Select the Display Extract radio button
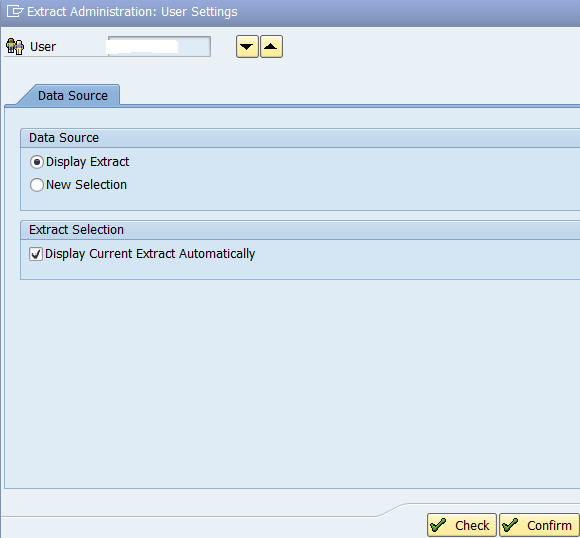The width and height of the screenshot is (580, 538). click(37, 162)
